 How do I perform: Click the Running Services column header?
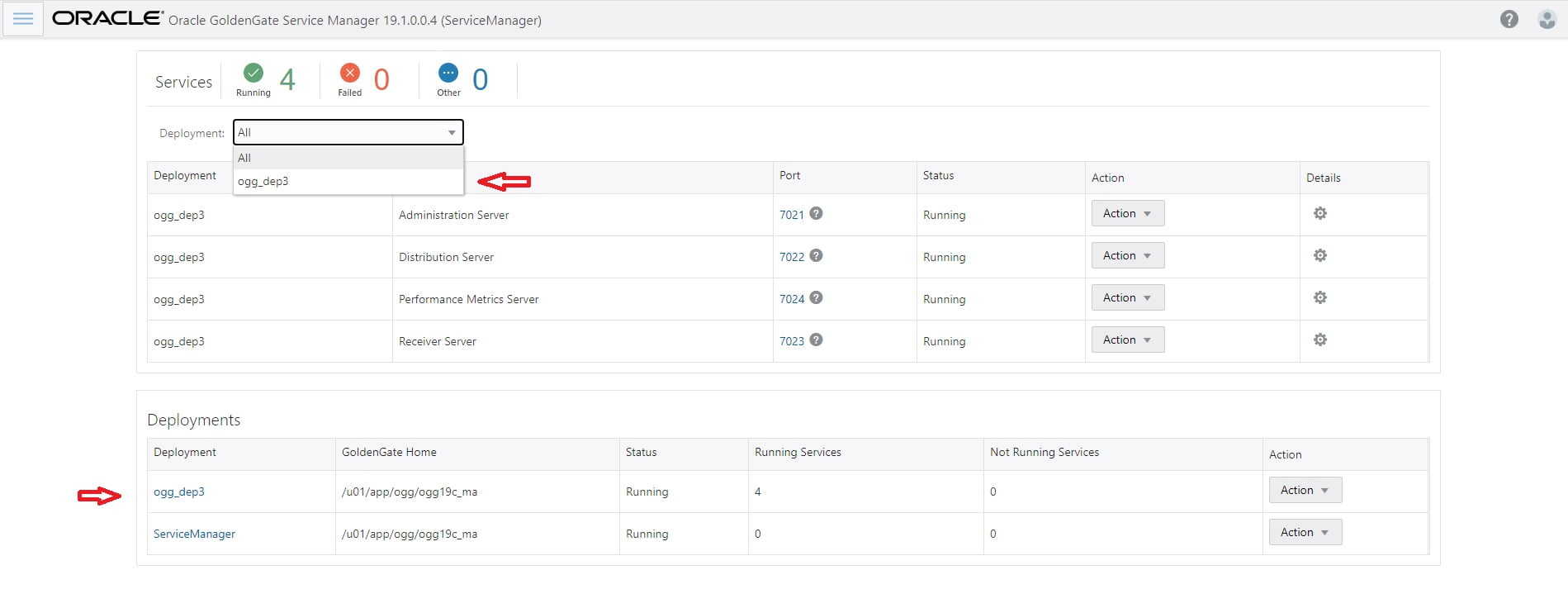click(798, 452)
